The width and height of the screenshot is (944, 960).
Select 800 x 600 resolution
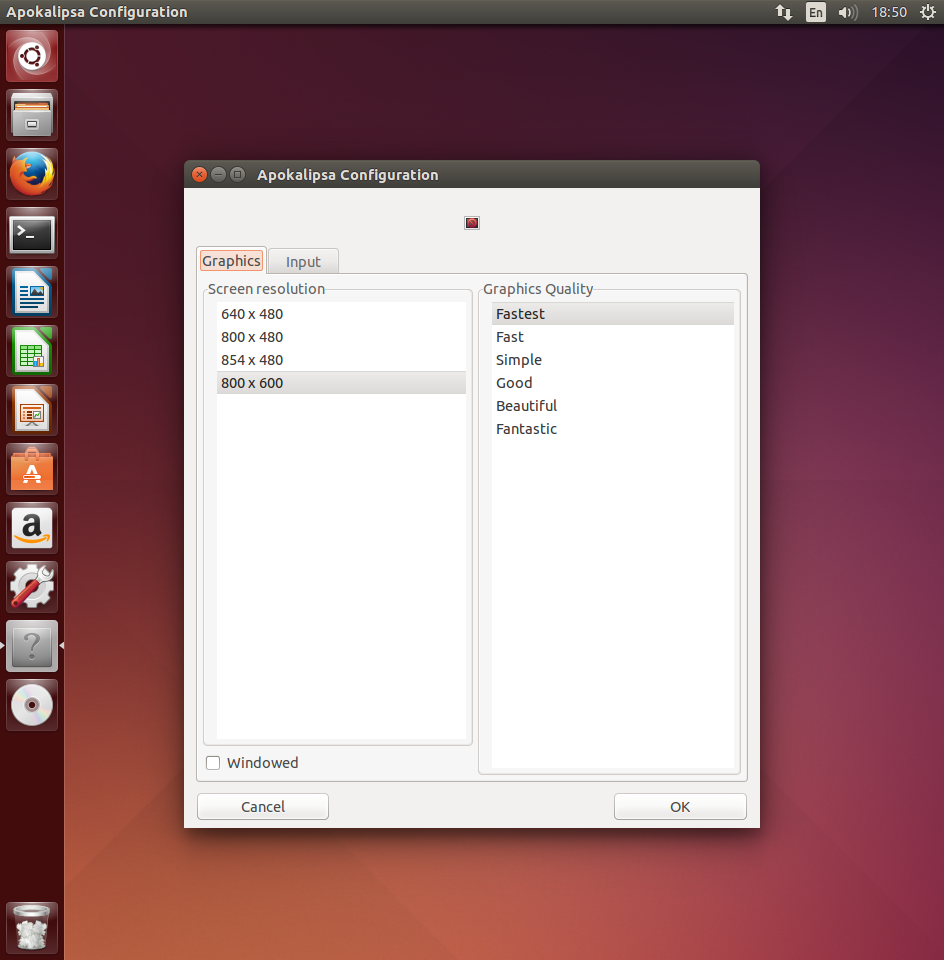coord(341,383)
